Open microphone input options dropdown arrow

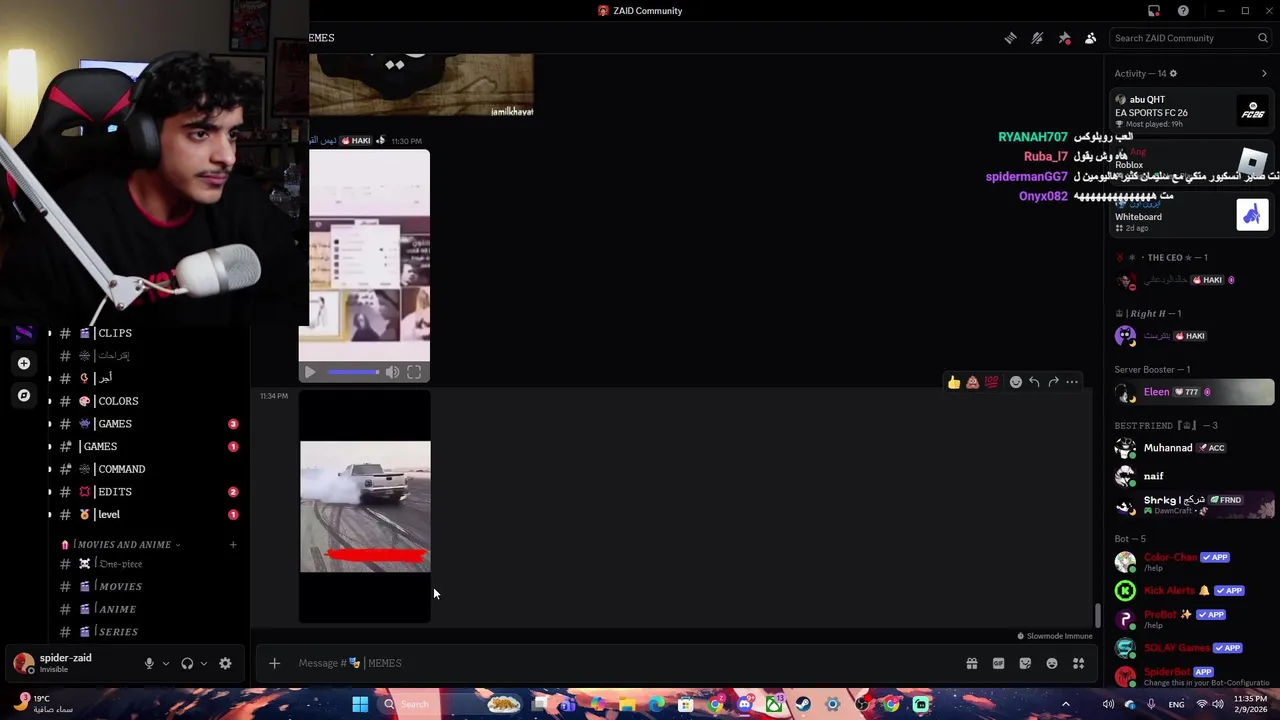[166, 663]
